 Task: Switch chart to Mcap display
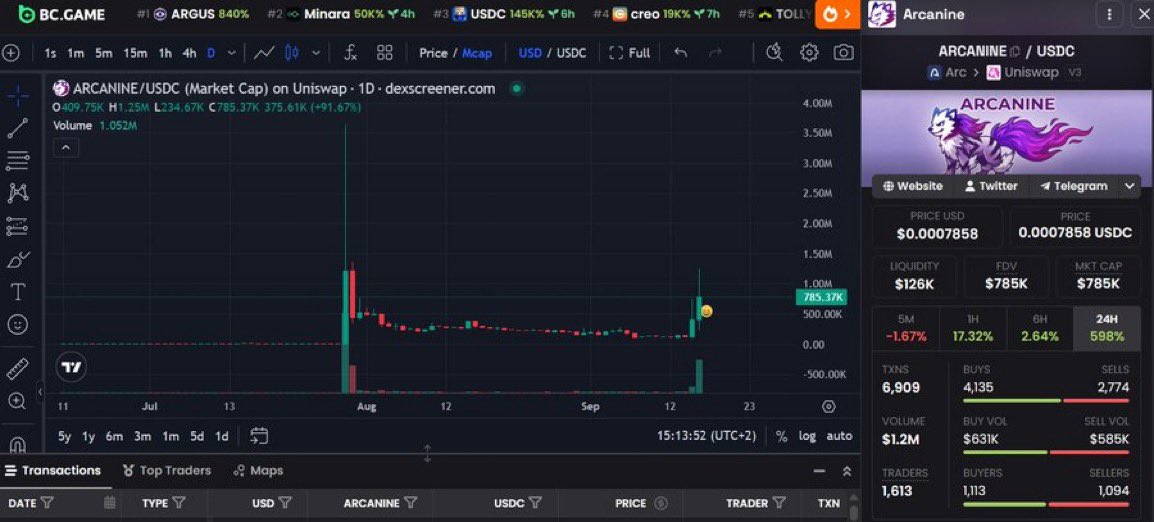[477, 53]
